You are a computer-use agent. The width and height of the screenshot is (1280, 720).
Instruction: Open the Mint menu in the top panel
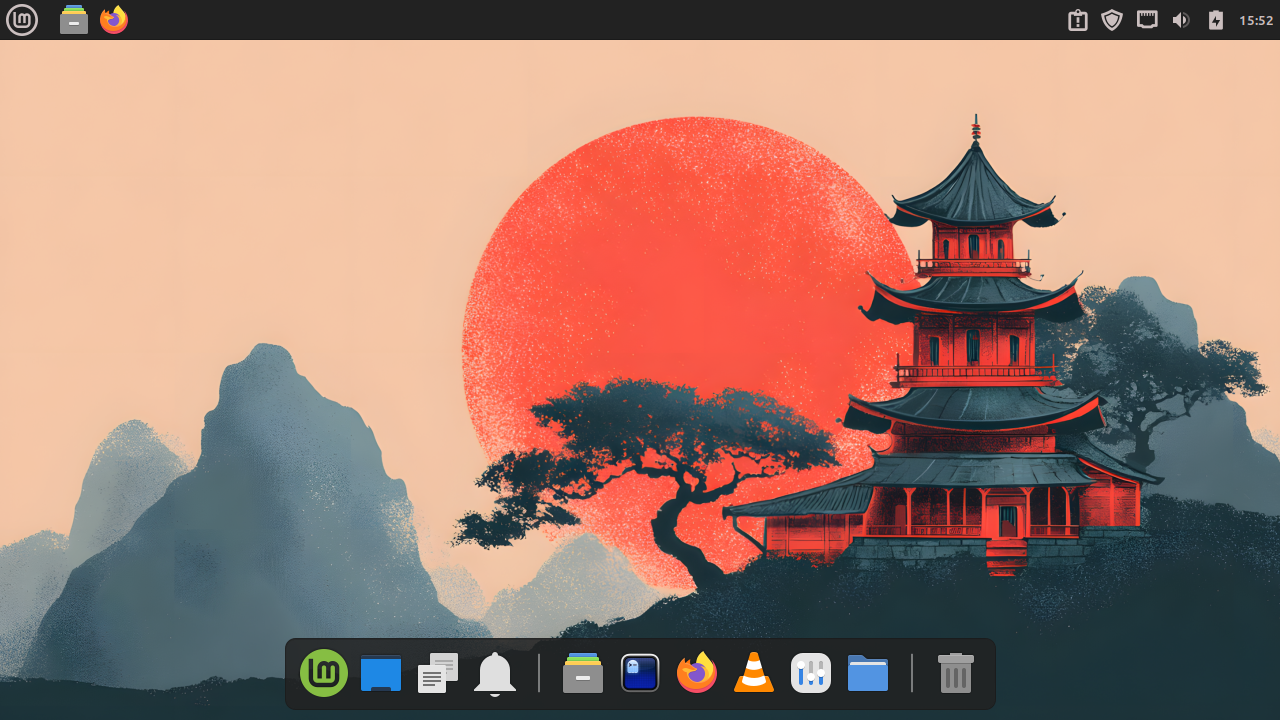pyautogui.click(x=21, y=19)
